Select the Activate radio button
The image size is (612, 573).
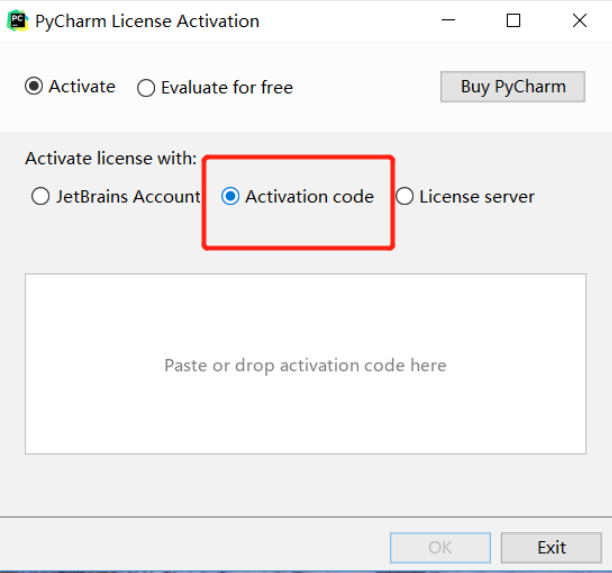tap(34, 86)
